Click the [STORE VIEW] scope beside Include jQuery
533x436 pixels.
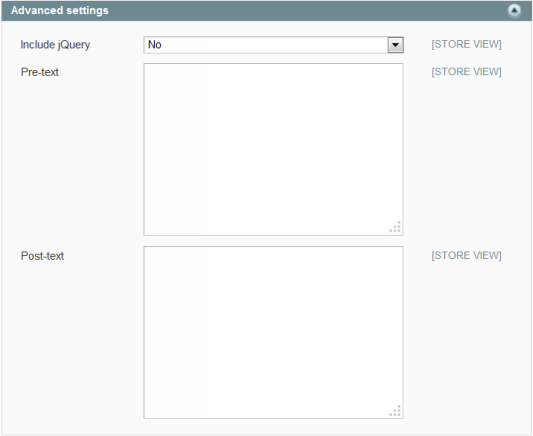(466, 44)
